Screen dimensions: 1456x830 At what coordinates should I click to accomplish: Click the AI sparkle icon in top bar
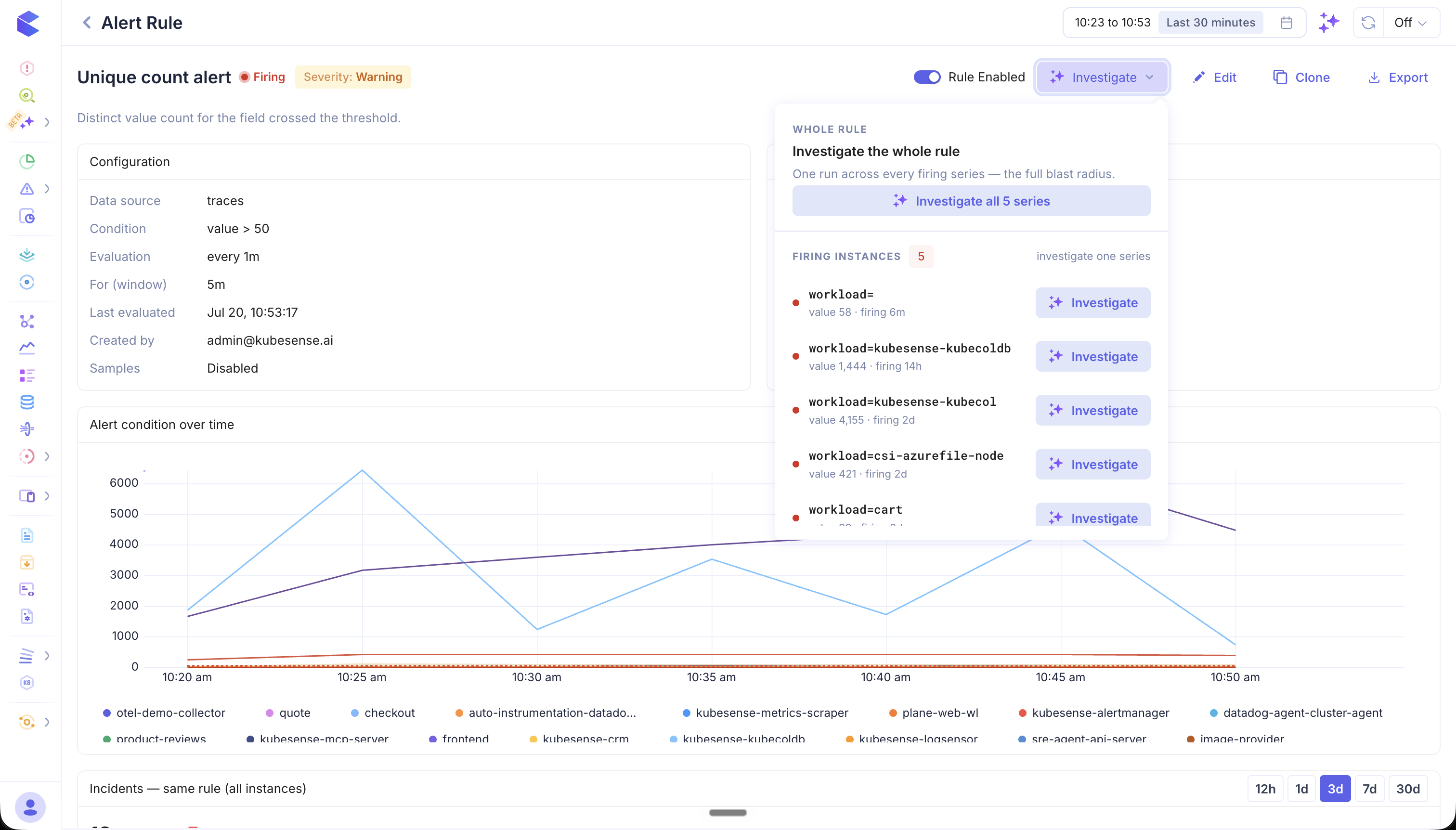(x=1329, y=23)
